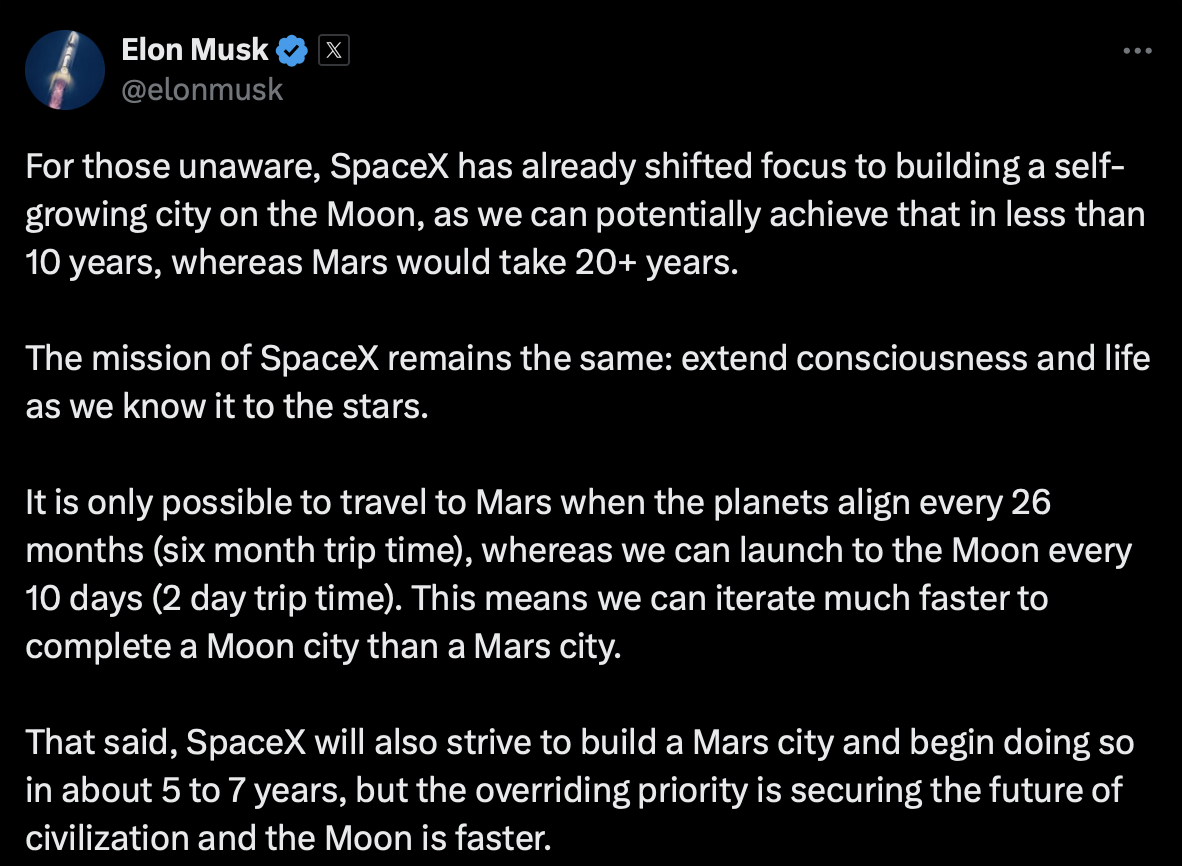1182x866 pixels.
Task: Click the X logo badge beside the name
Action: (334, 49)
